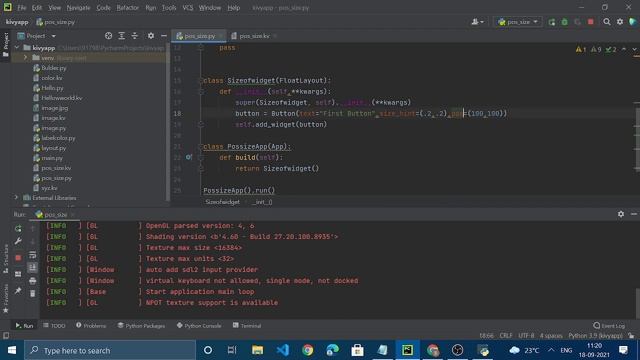Open the Refactor menu

[127, 8]
